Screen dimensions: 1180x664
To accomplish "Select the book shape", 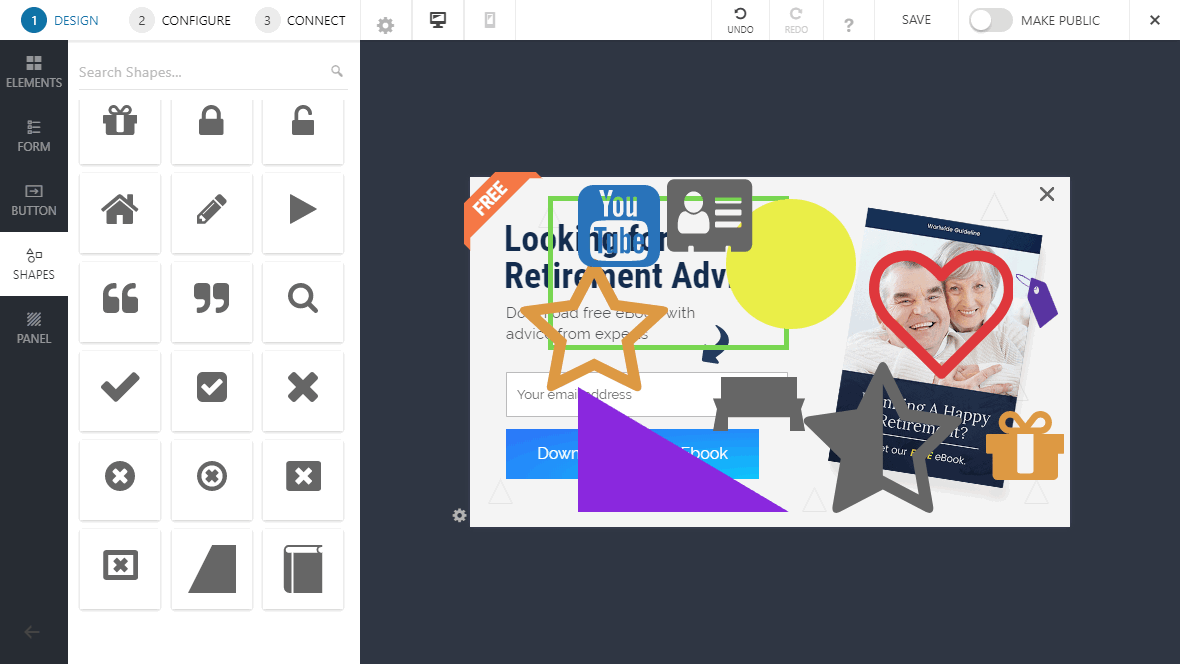I will click(302, 569).
